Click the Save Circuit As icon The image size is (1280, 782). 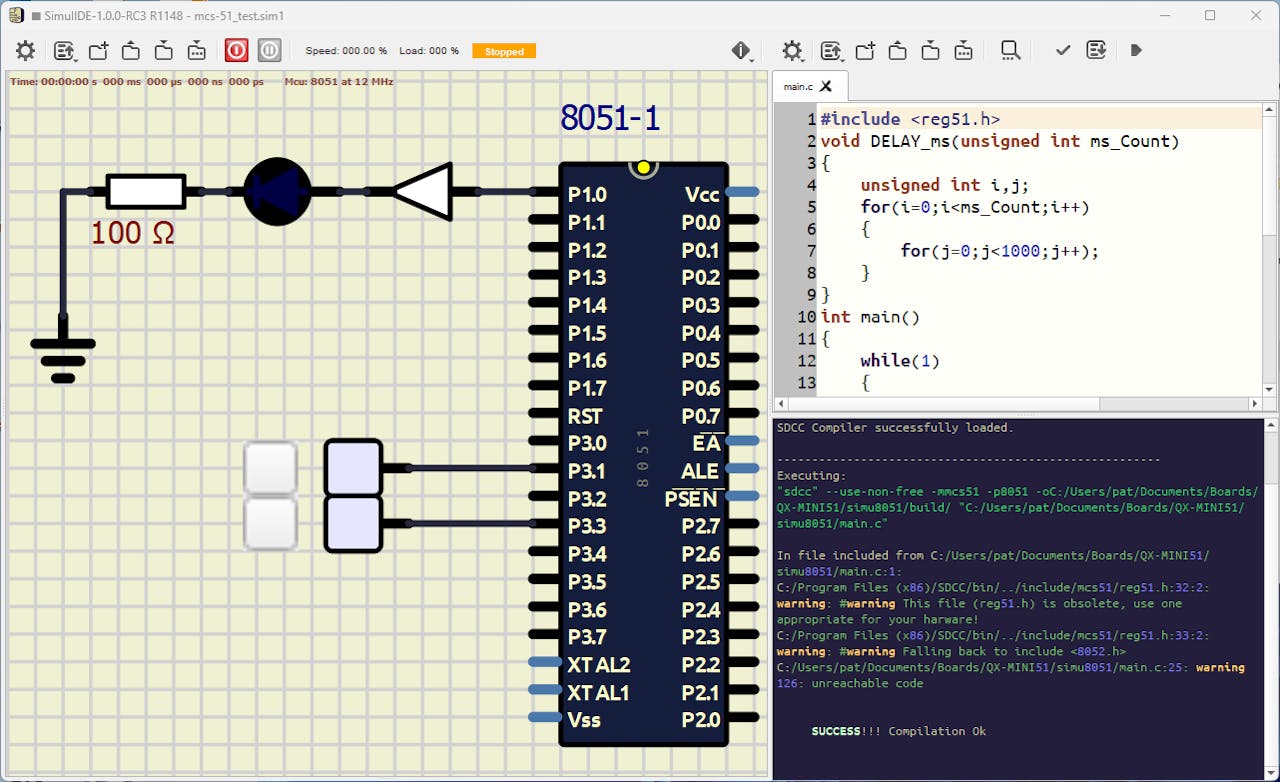(197, 51)
